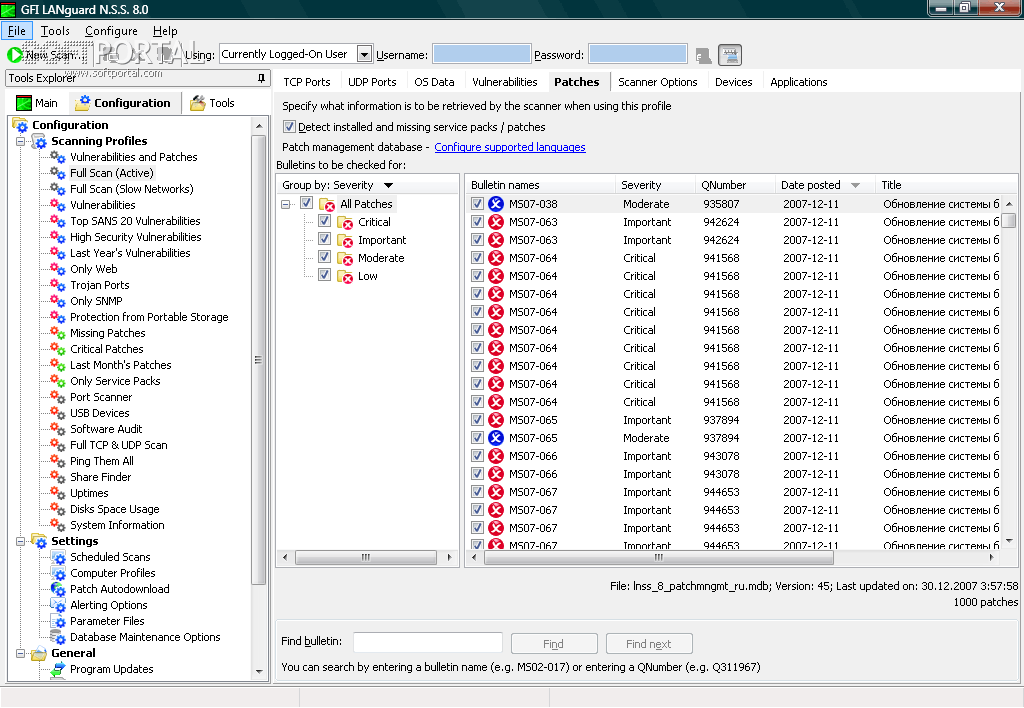Click the Program Updates icon
Viewport: 1024px width, 708px height.
pos(58,669)
